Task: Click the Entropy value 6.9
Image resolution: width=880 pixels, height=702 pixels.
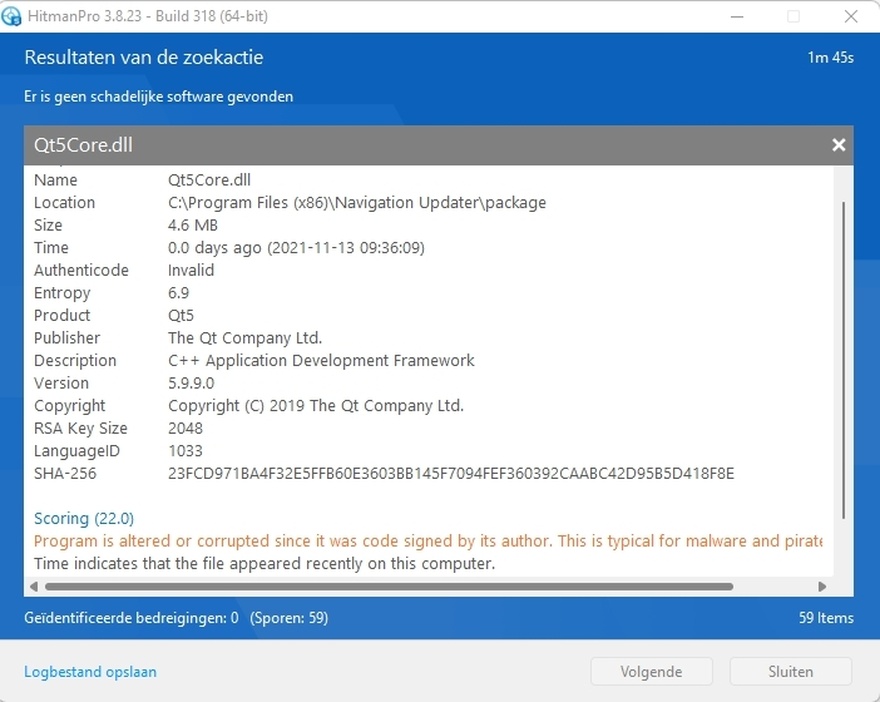Action: pos(178,293)
